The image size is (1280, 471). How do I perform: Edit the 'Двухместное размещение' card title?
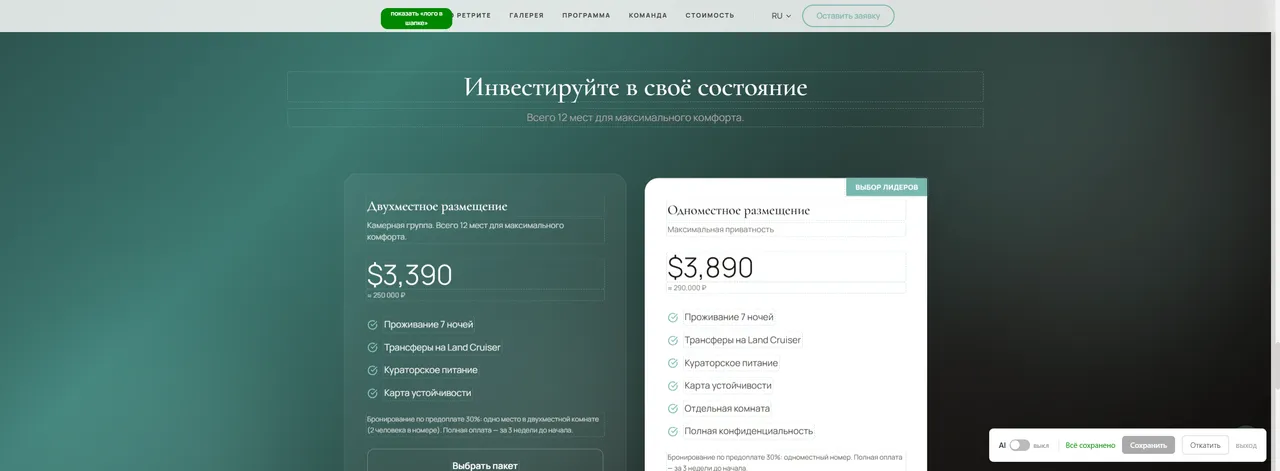tap(437, 206)
